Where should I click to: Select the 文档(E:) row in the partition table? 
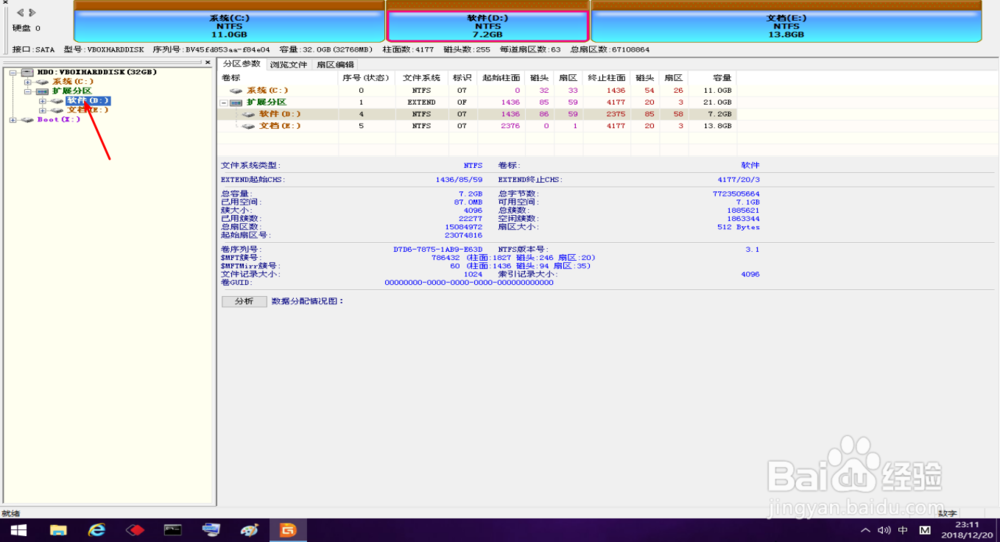(x=477, y=126)
